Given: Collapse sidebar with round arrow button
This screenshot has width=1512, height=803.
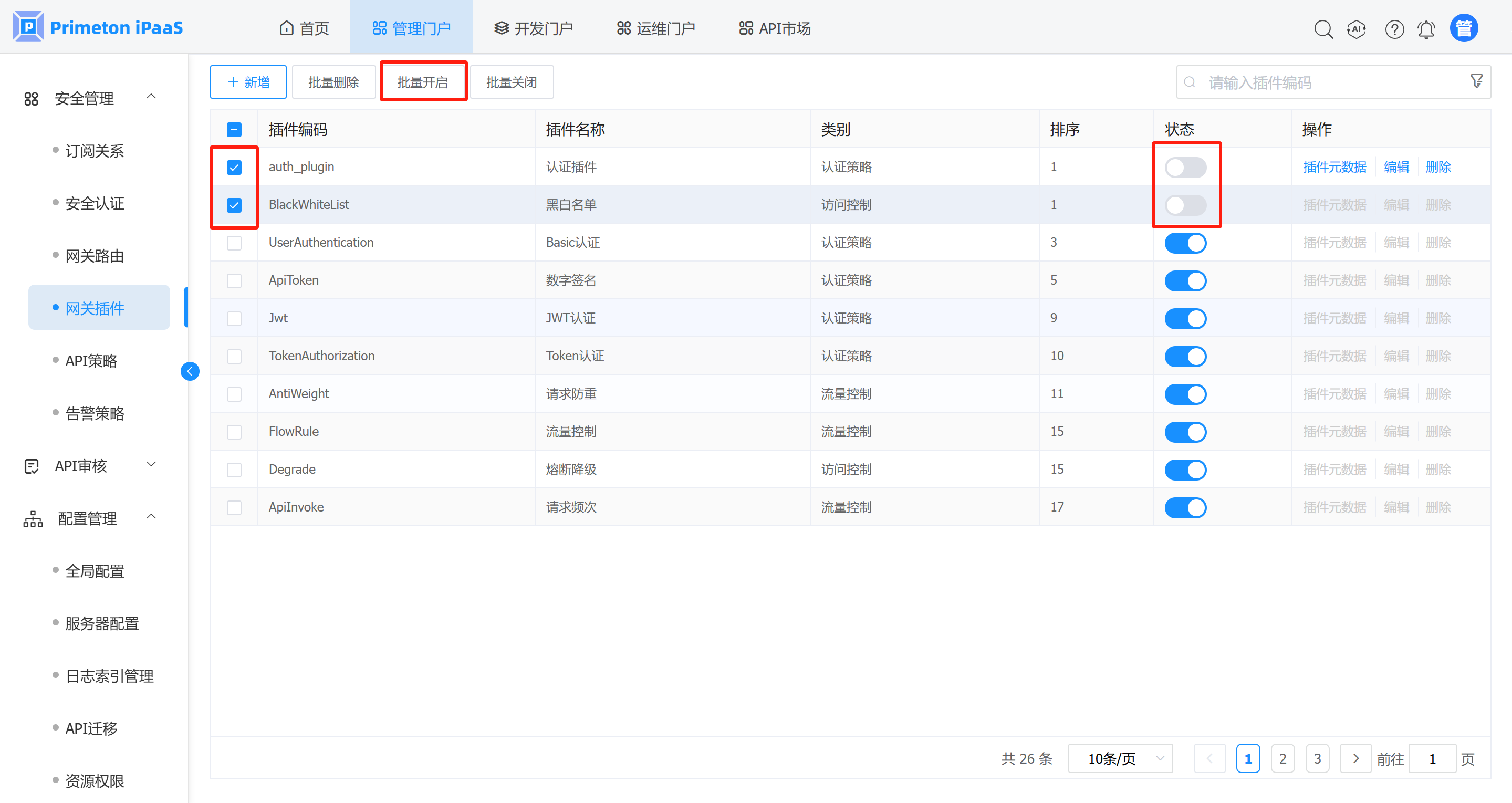Looking at the screenshot, I should [x=190, y=371].
